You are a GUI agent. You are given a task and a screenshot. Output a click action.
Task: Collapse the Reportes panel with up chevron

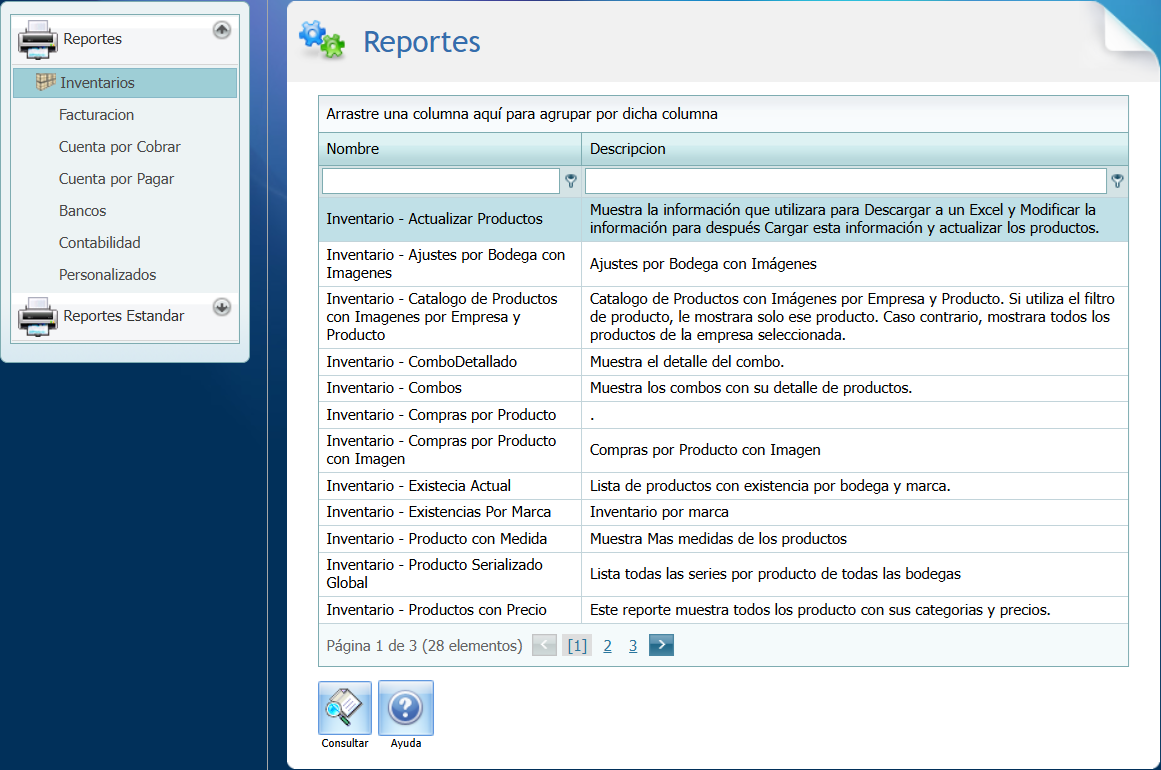tap(221, 29)
